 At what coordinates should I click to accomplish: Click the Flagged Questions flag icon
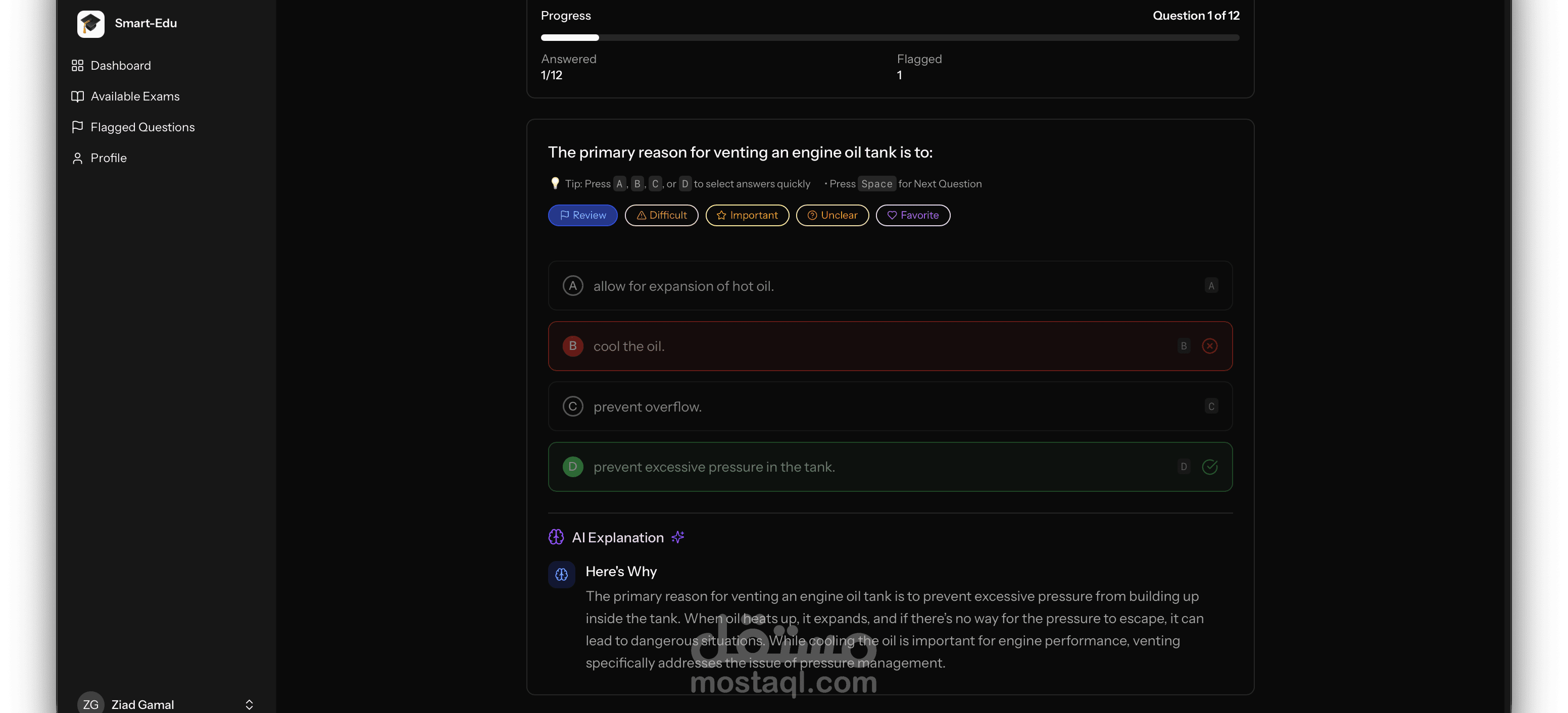point(77,127)
